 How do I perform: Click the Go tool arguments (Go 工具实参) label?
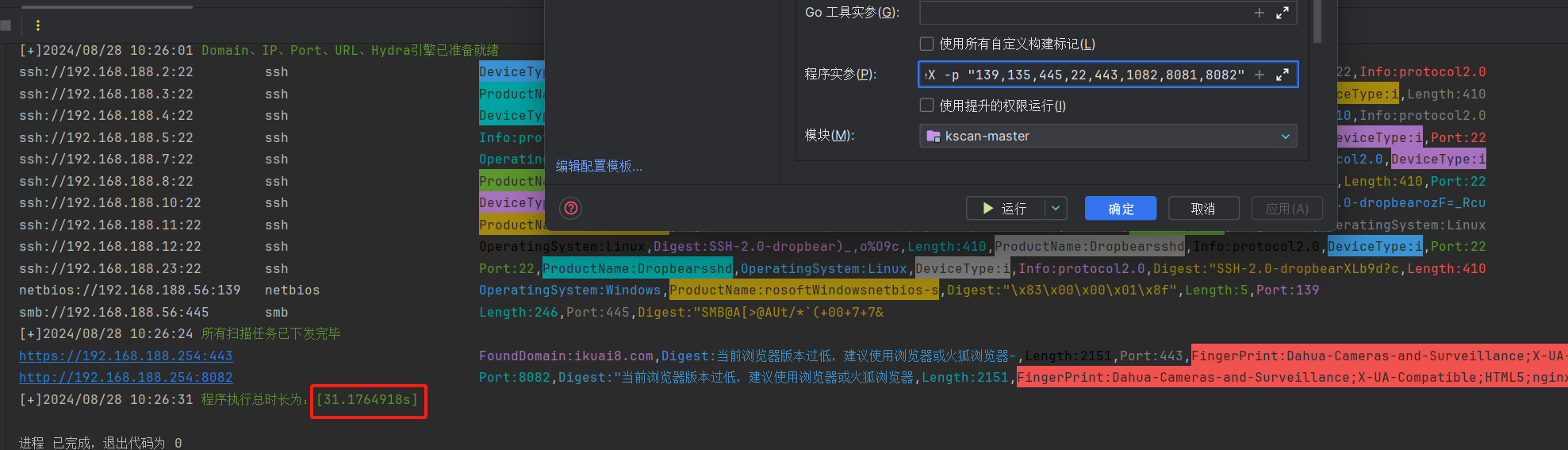click(853, 12)
